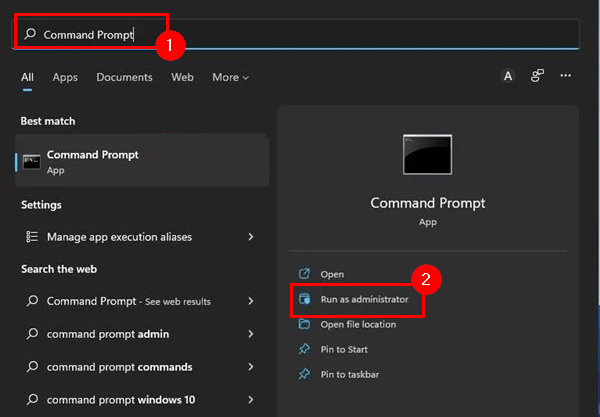Click the Open action's launch icon

tap(305, 274)
